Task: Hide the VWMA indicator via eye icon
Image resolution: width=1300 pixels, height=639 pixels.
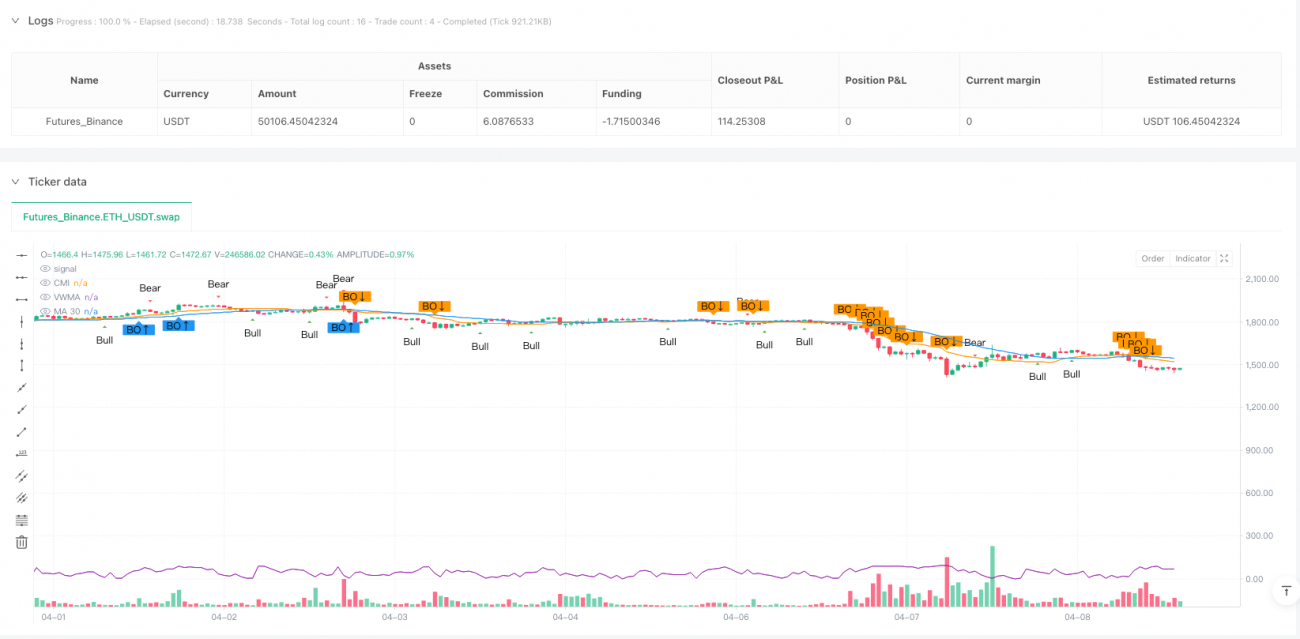Action: [x=44, y=297]
